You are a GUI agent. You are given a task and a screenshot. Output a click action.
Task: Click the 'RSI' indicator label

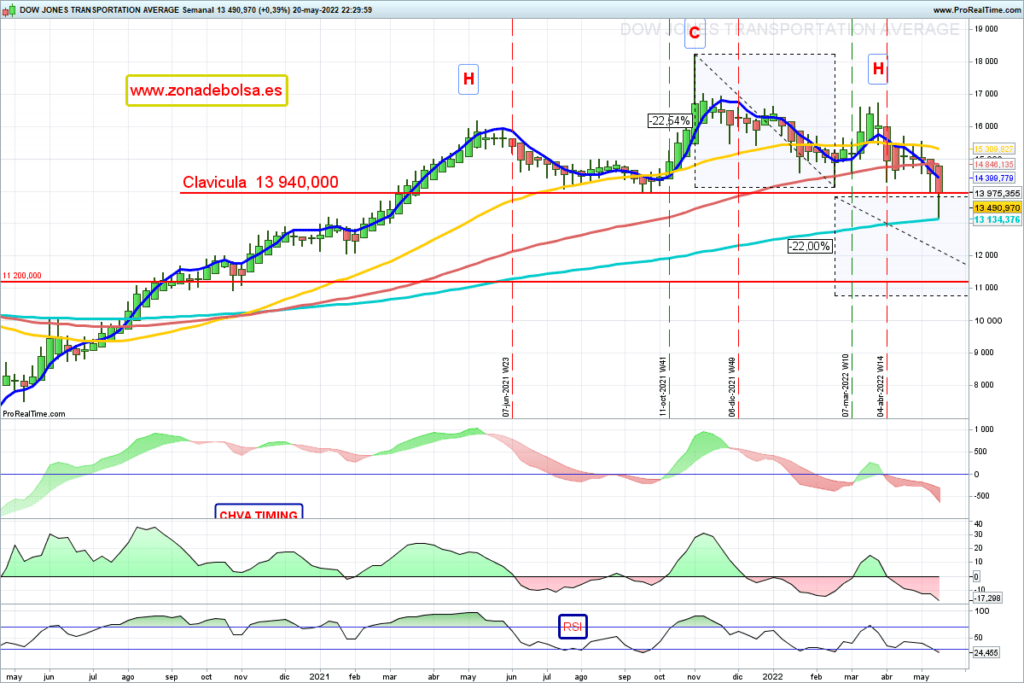pos(573,627)
